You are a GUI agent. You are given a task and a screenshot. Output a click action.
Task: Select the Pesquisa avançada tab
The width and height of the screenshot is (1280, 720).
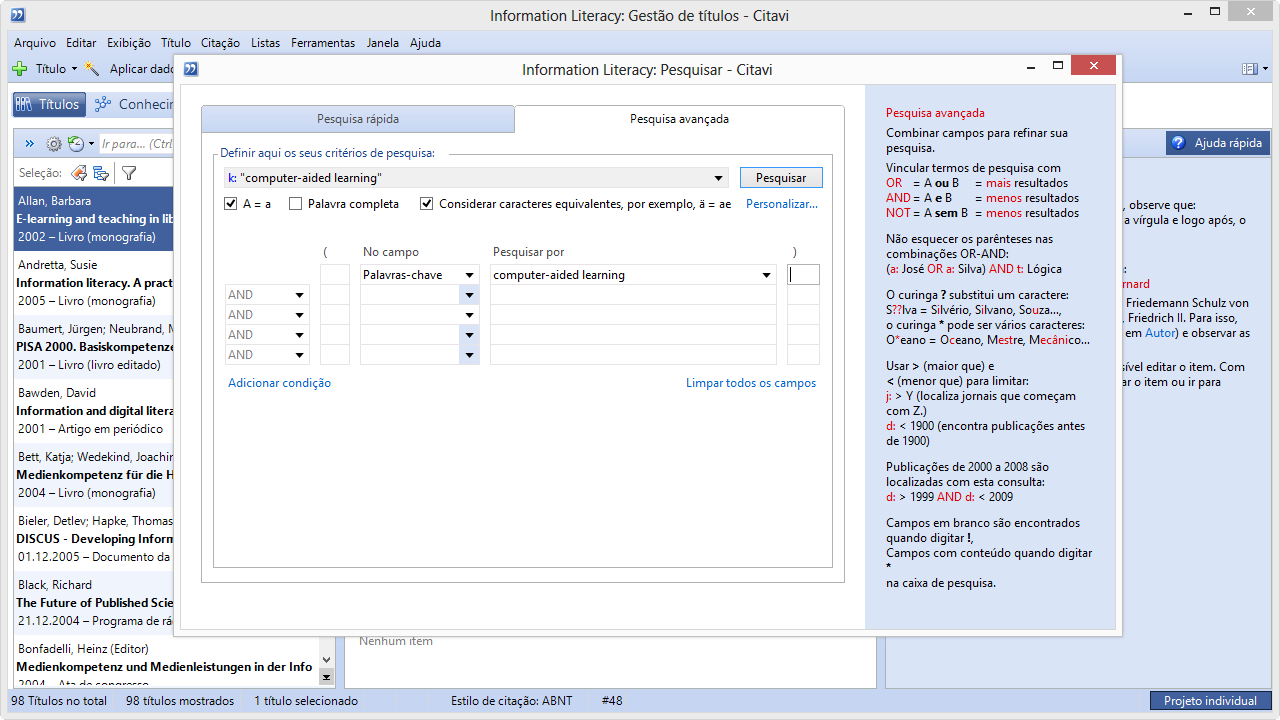pos(679,119)
